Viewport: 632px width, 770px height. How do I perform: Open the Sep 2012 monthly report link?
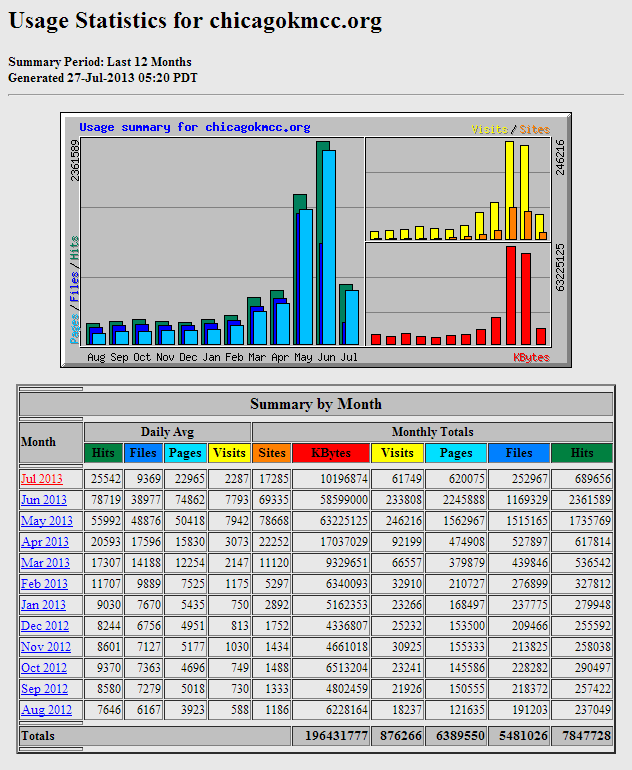(44, 689)
